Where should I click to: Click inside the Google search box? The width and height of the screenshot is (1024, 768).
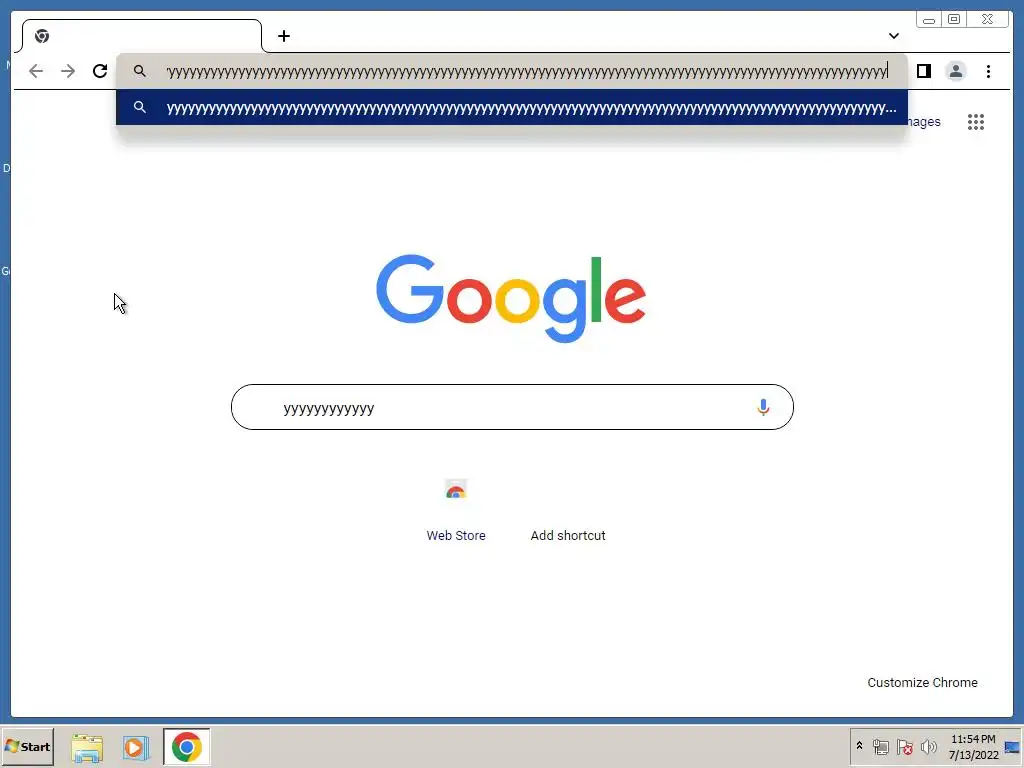(512, 407)
